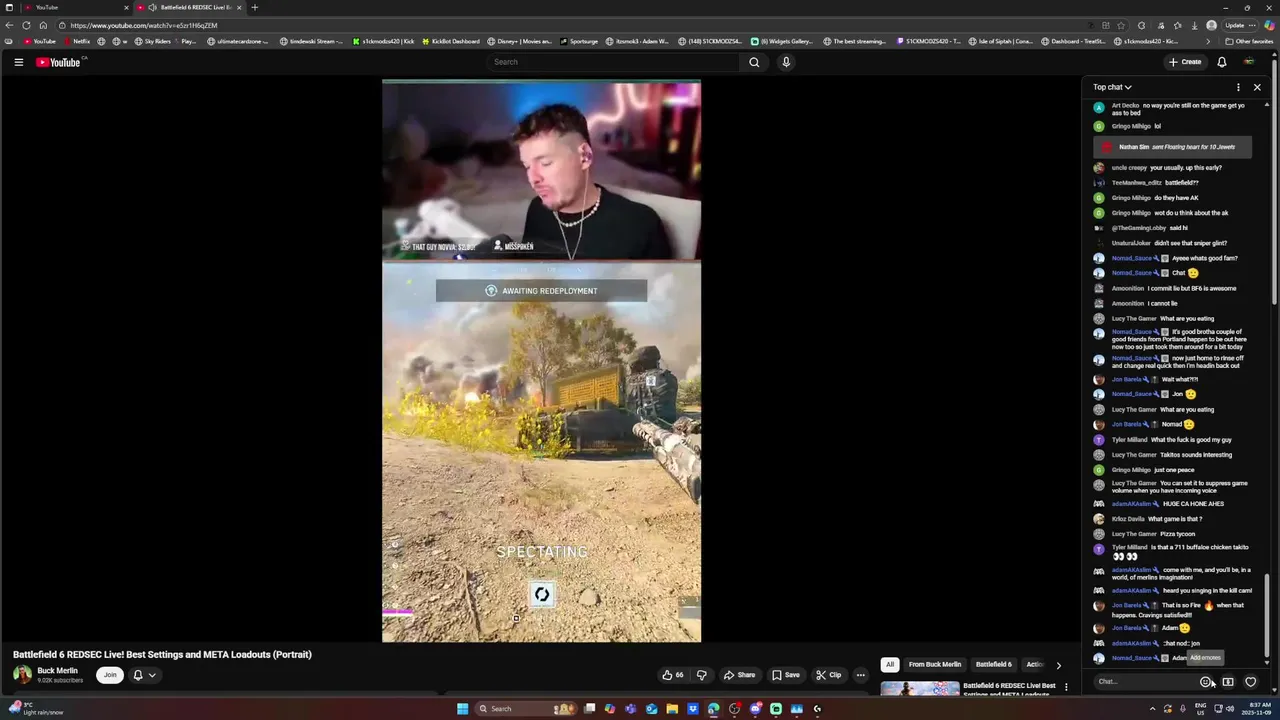1280x720 pixels.
Task: Click the browser address bar URL
Action: tap(144, 25)
